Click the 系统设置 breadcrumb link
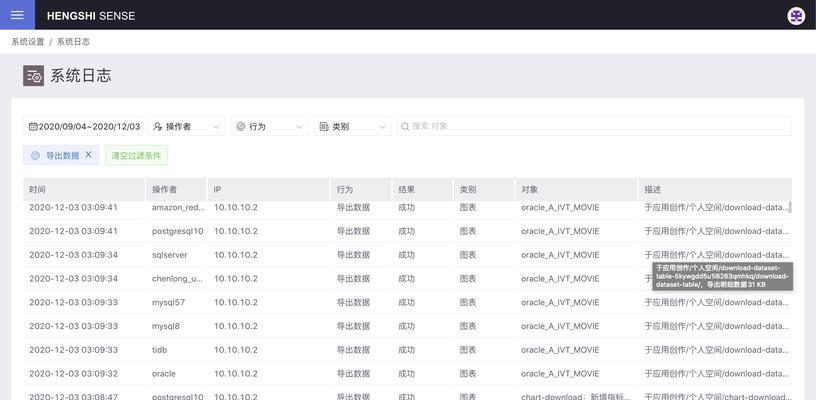The image size is (816, 400). click(28, 42)
